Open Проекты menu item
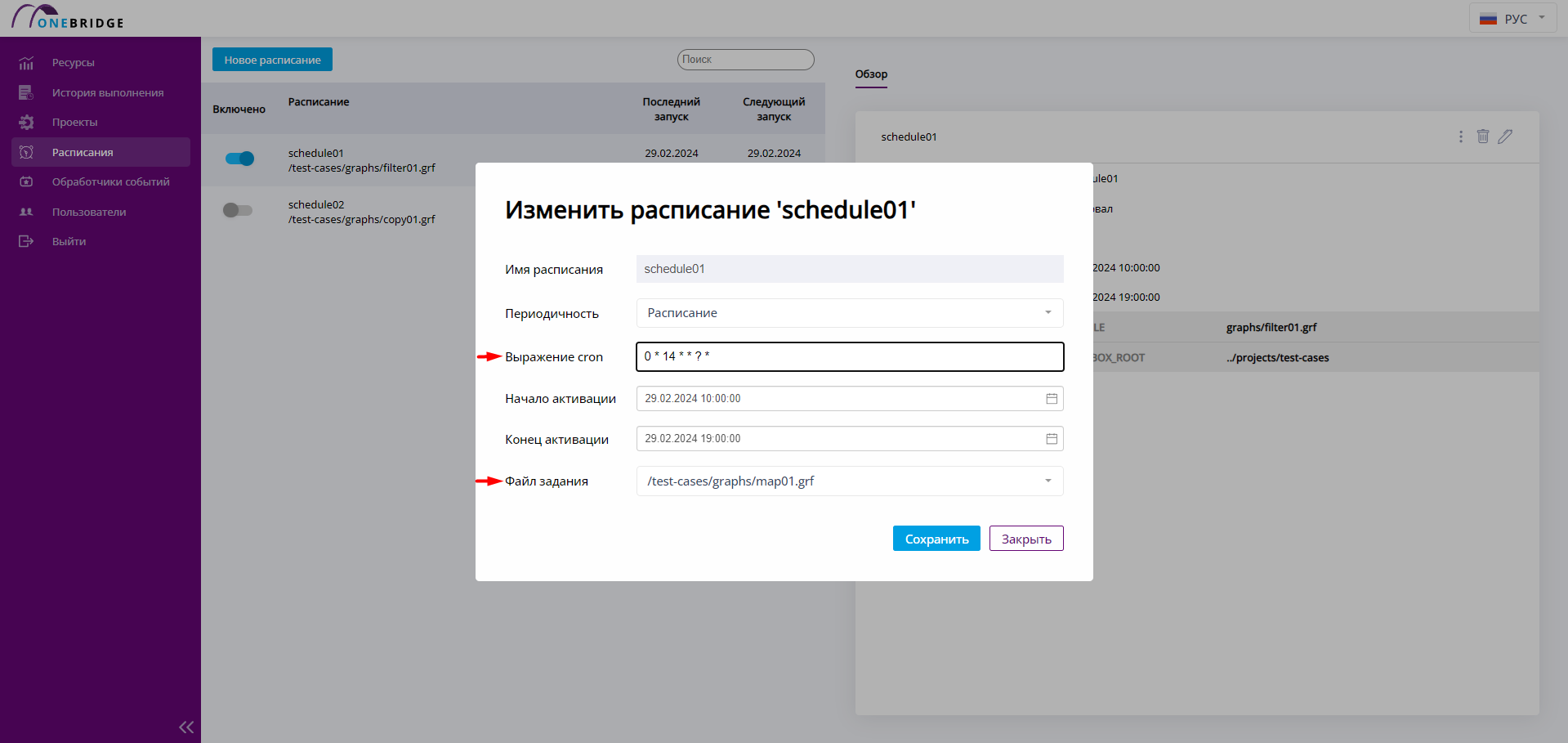Viewport: 1568px width, 743px height. coord(75,122)
